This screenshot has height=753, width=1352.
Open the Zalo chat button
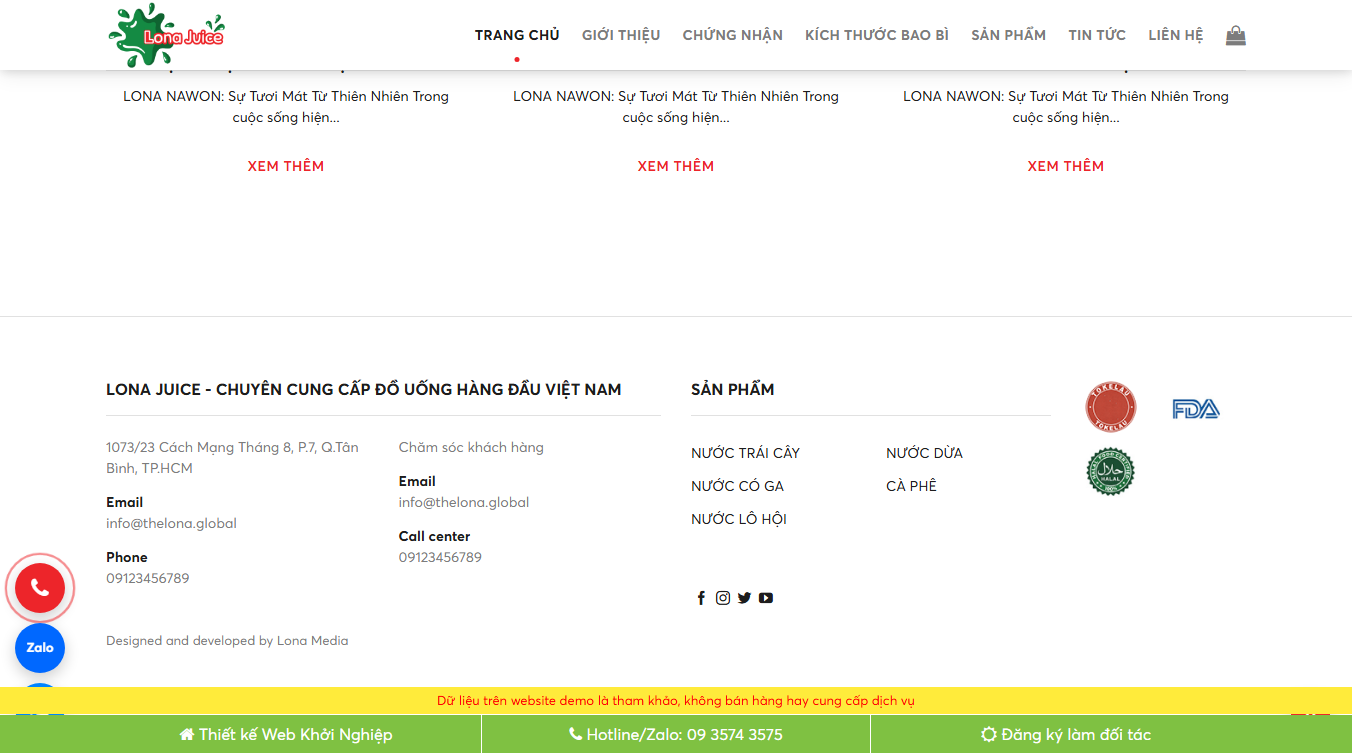(x=40, y=648)
